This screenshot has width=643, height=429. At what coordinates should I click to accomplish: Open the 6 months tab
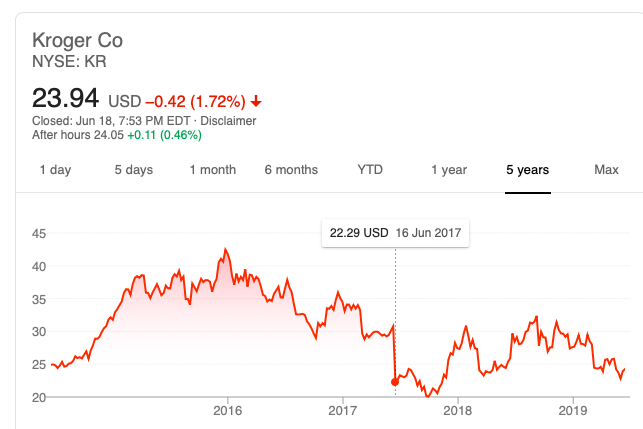point(291,170)
